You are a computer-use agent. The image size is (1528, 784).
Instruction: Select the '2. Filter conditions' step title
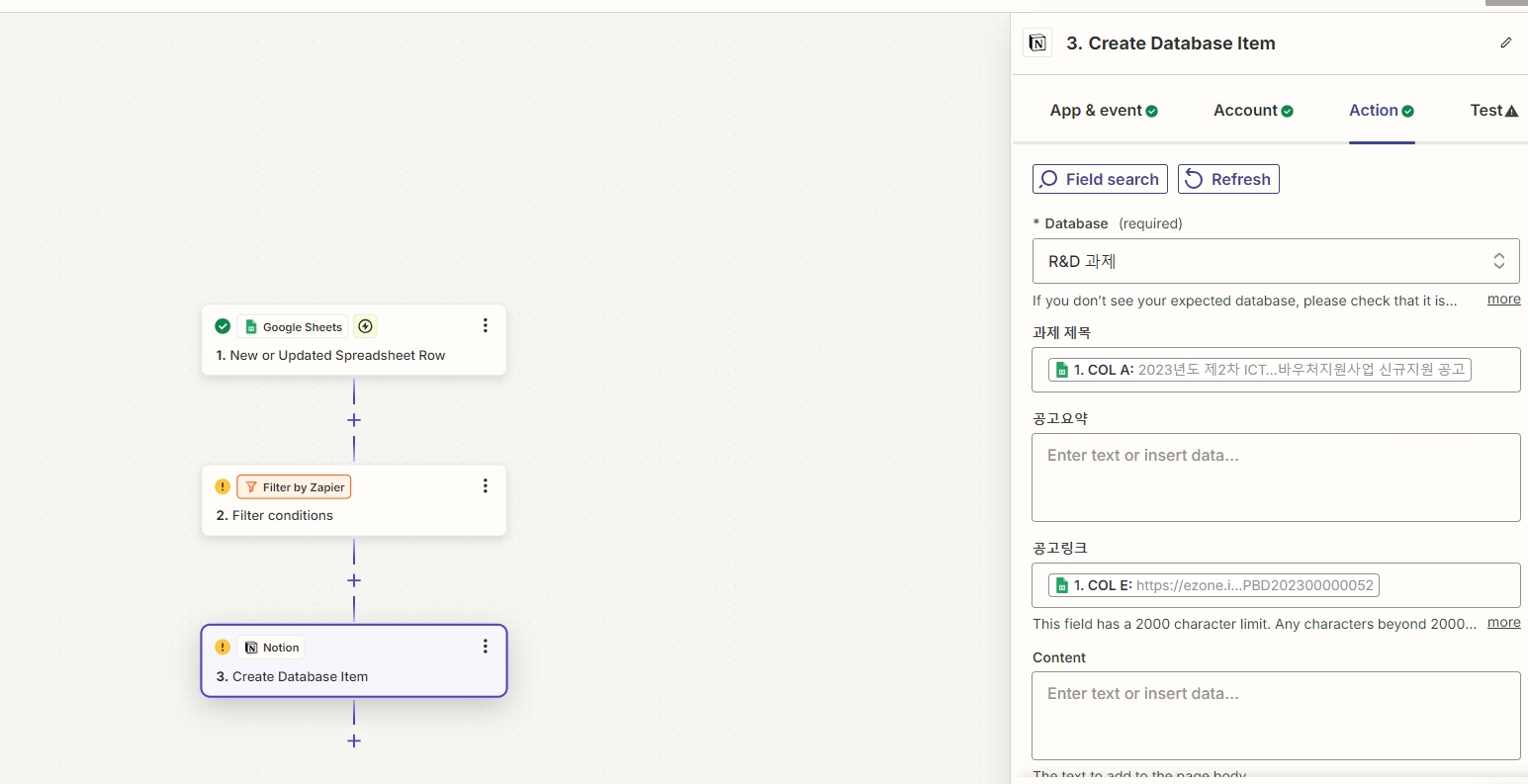274,515
